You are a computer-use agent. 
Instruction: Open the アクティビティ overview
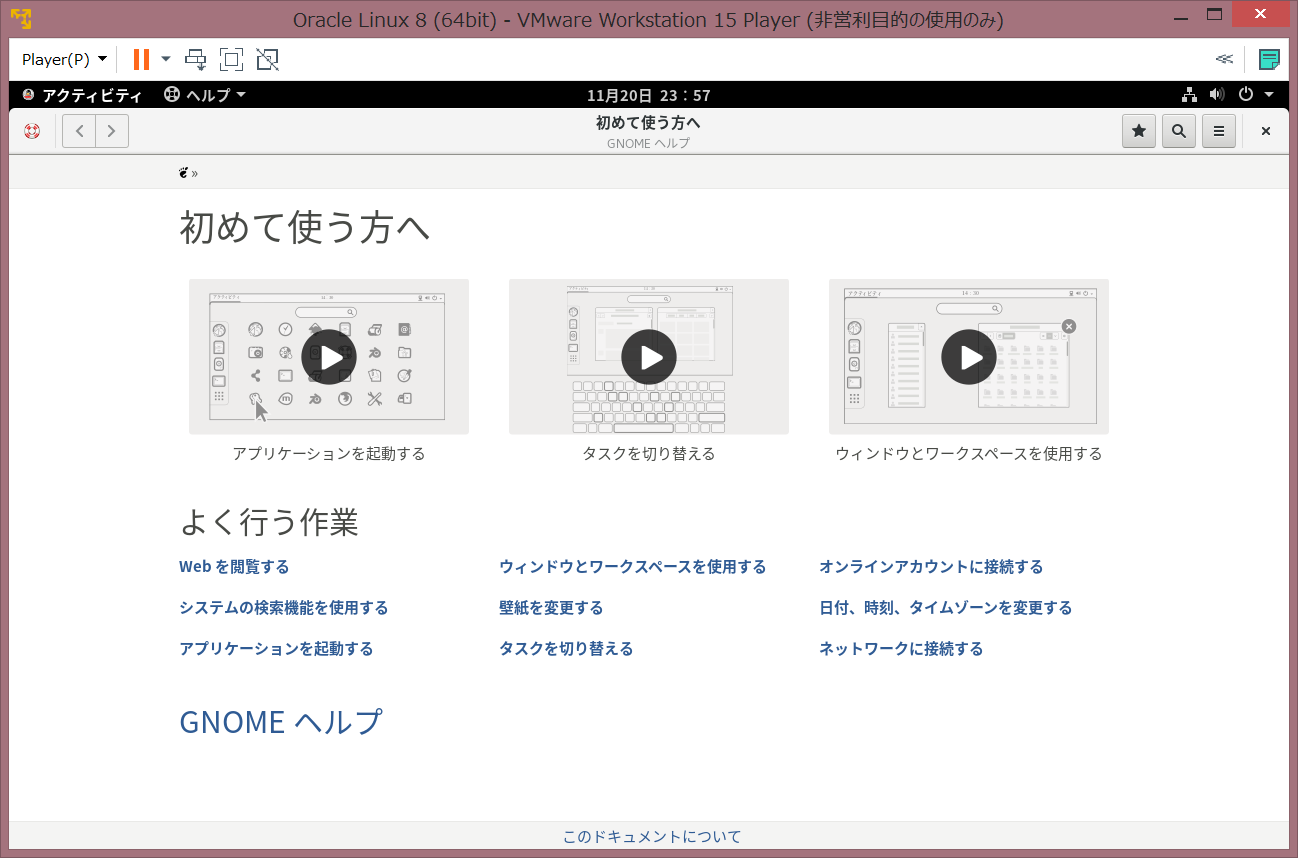81,95
